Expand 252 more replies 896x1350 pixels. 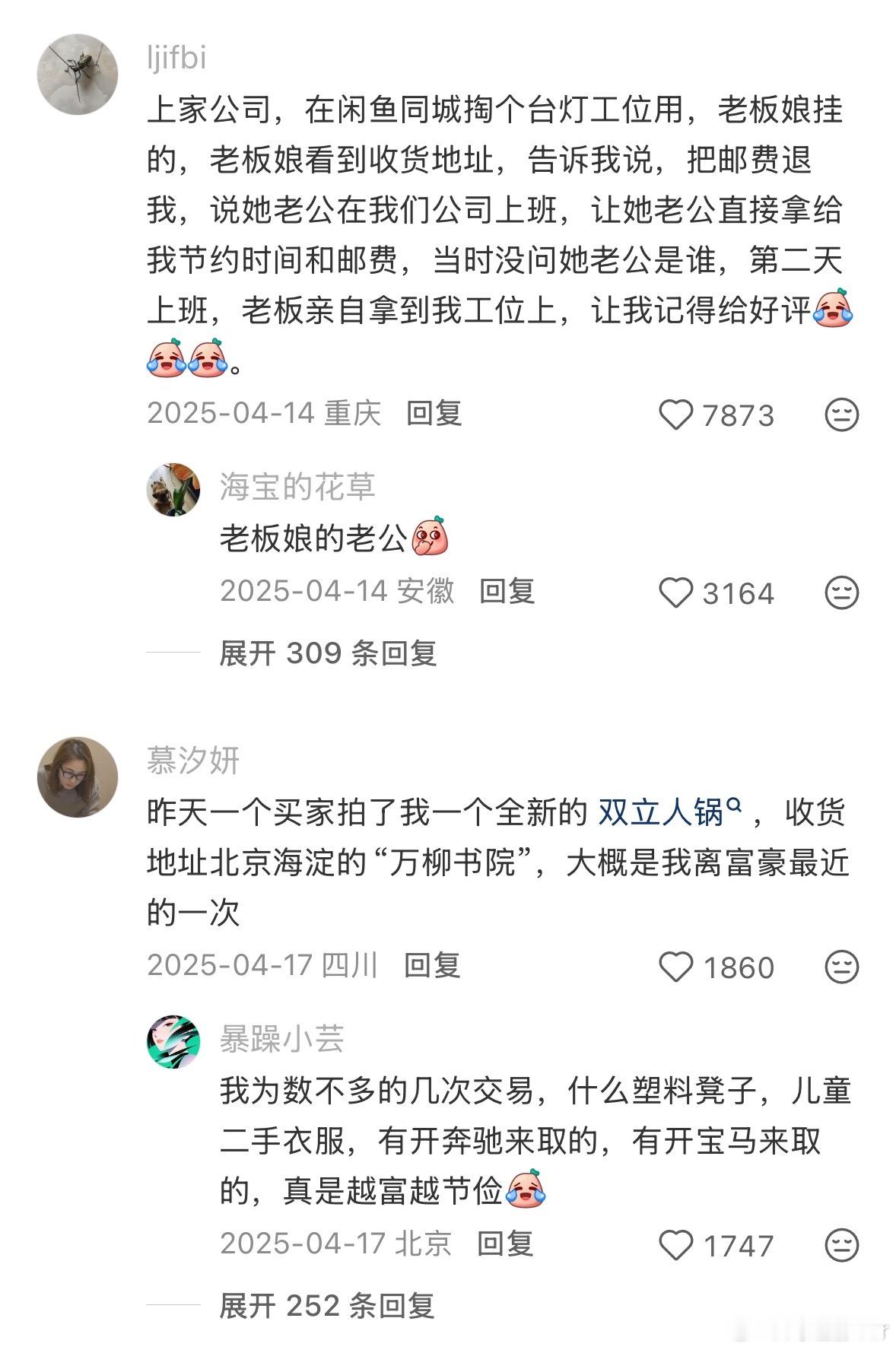tap(327, 1306)
